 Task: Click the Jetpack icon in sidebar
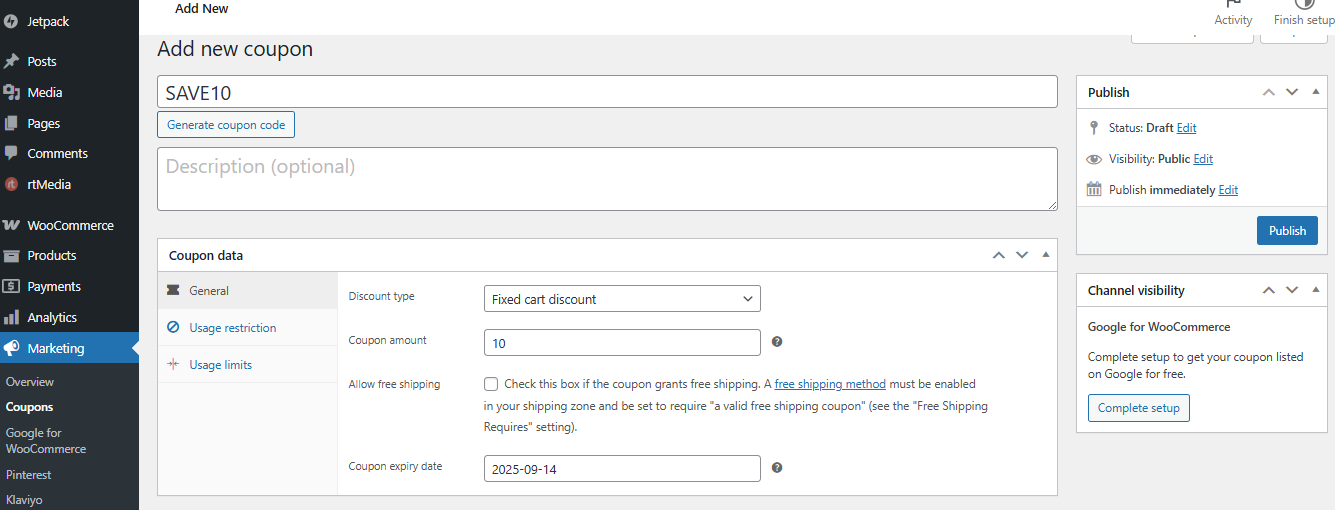(x=11, y=21)
